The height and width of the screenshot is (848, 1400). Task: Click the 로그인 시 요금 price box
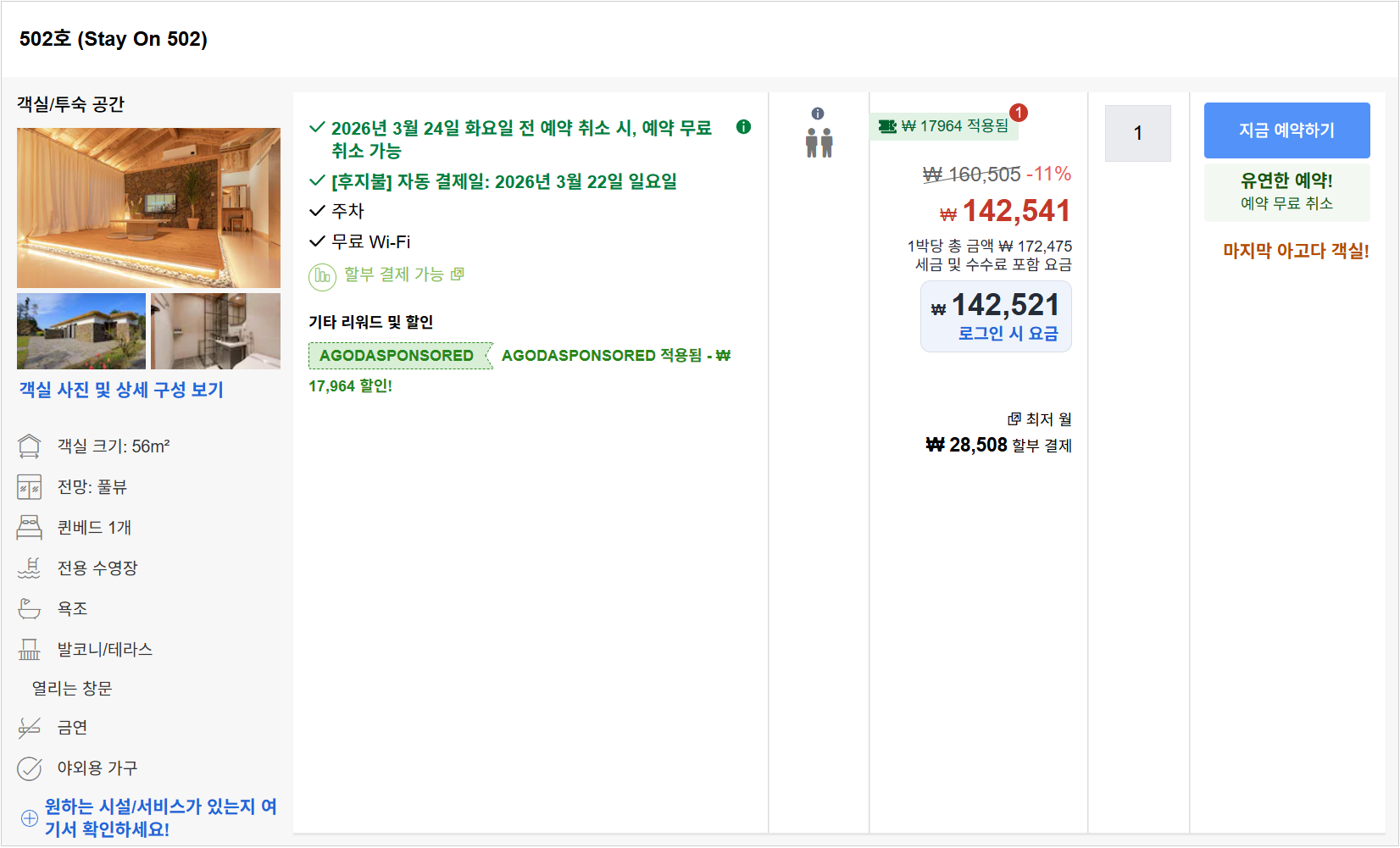(x=996, y=316)
